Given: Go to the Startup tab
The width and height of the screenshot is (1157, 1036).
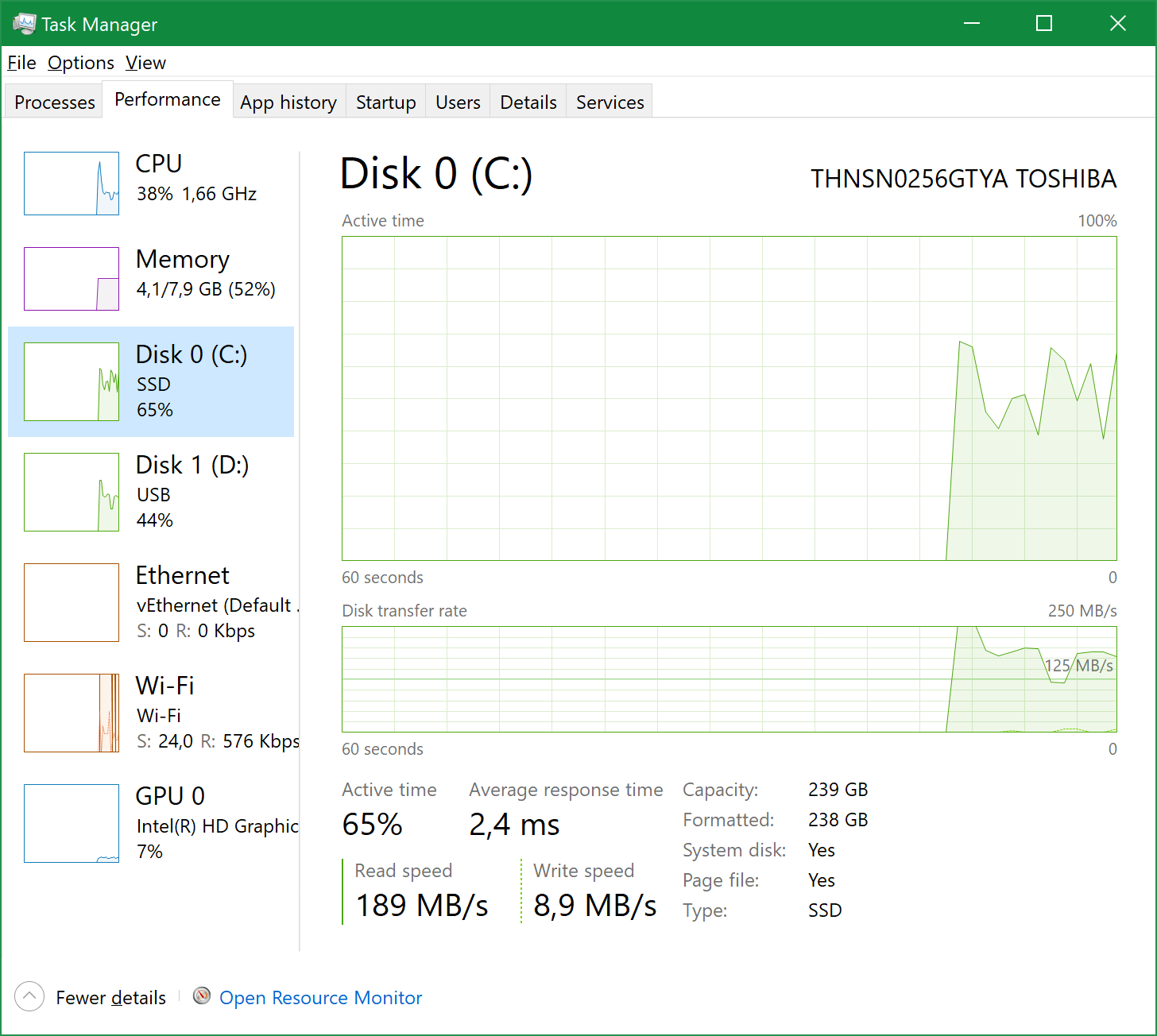Looking at the screenshot, I should click(x=385, y=102).
